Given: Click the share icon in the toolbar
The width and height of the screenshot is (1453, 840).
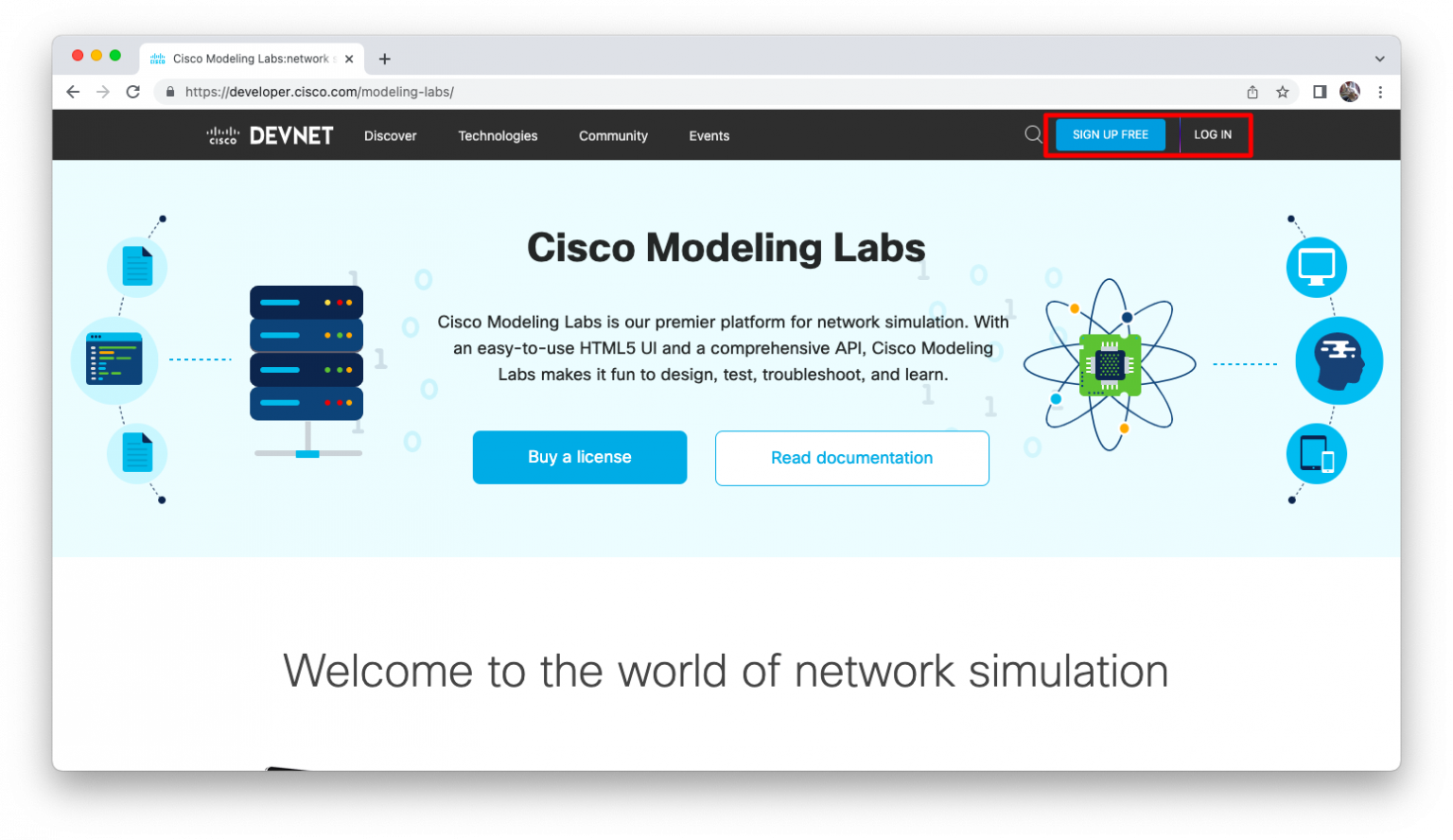Looking at the screenshot, I should [1252, 92].
